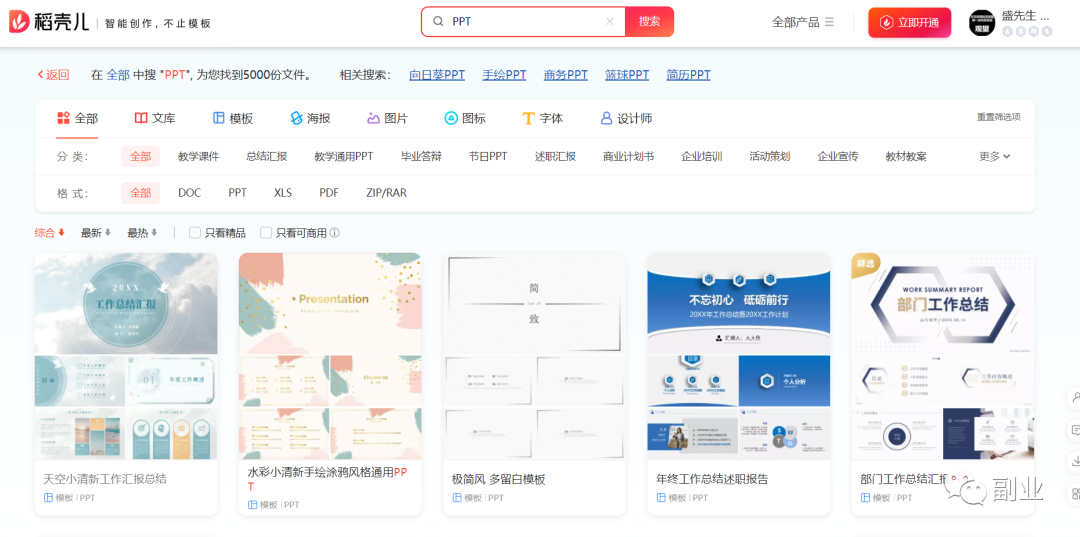Click the 稻壳儿 logo in the header
The height and width of the screenshot is (537, 1080).
click(49, 22)
